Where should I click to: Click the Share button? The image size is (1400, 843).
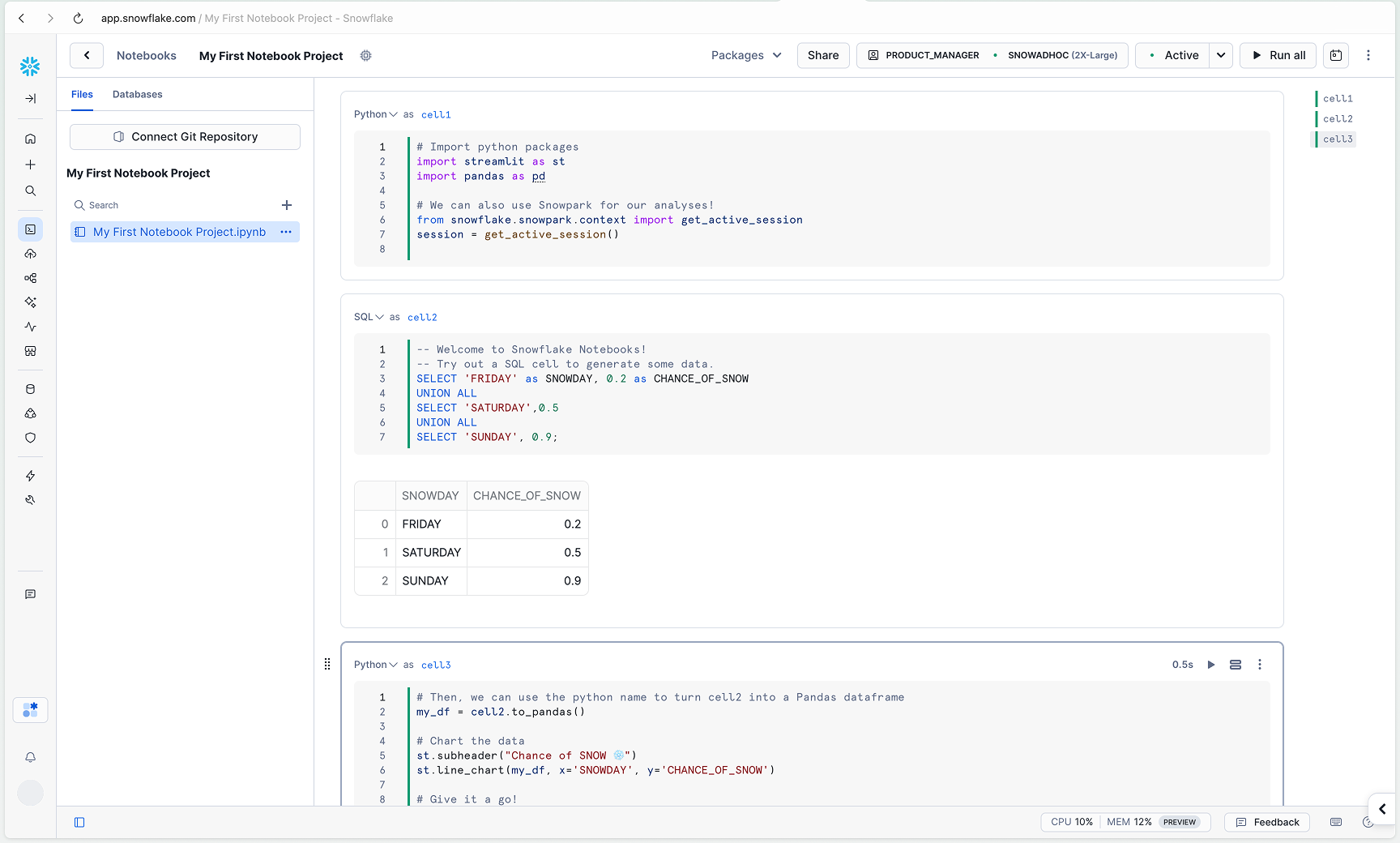click(822, 55)
